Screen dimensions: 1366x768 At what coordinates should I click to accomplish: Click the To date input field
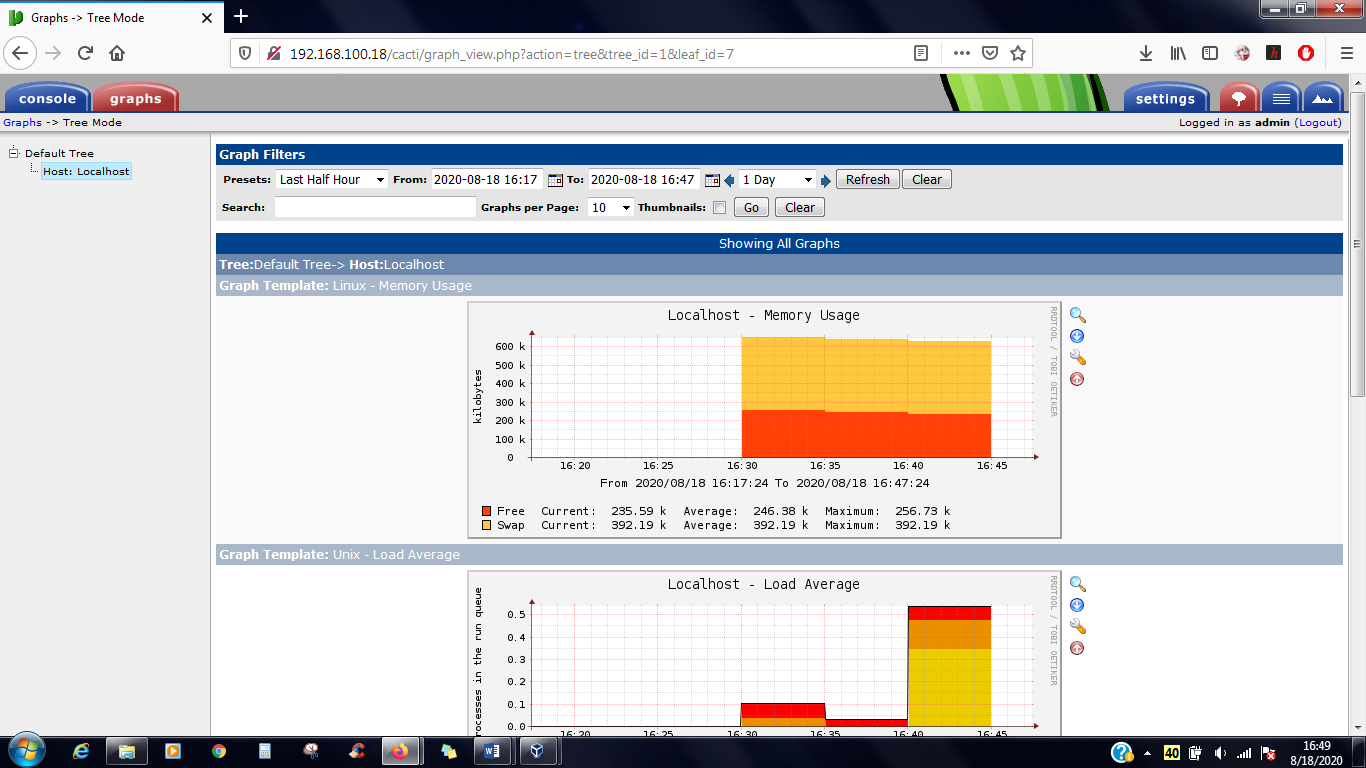pos(644,180)
